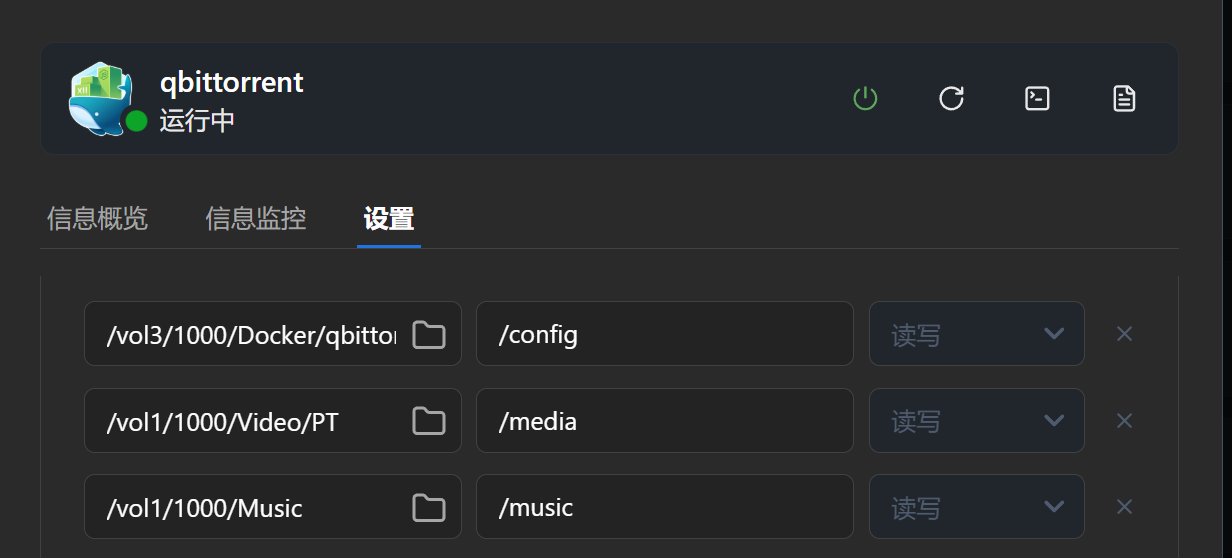Remove the /media volume mapping row
The image size is (1232, 558).
pyautogui.click(x=1124, y=421)
